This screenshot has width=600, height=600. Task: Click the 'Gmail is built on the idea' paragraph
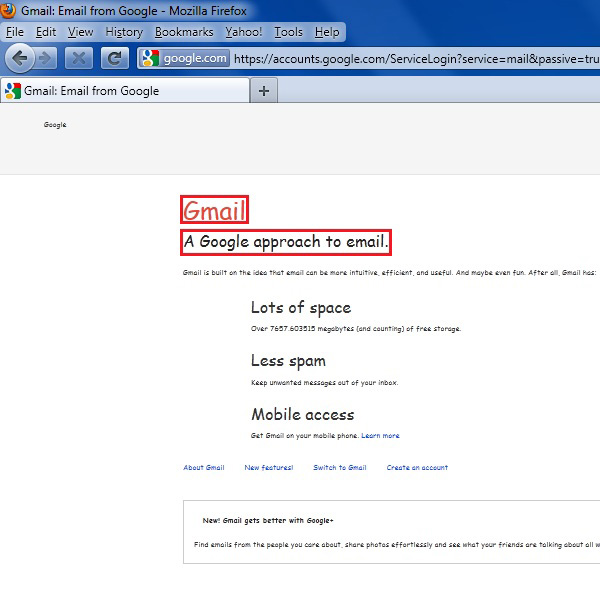389,272
